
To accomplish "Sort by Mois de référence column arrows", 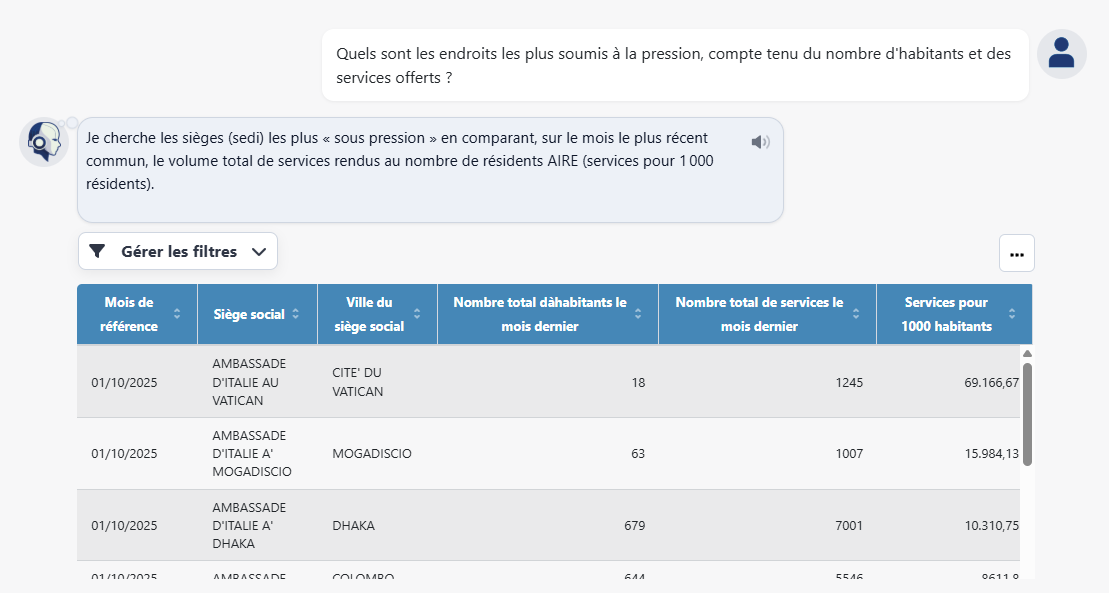I will pos(177,314).
